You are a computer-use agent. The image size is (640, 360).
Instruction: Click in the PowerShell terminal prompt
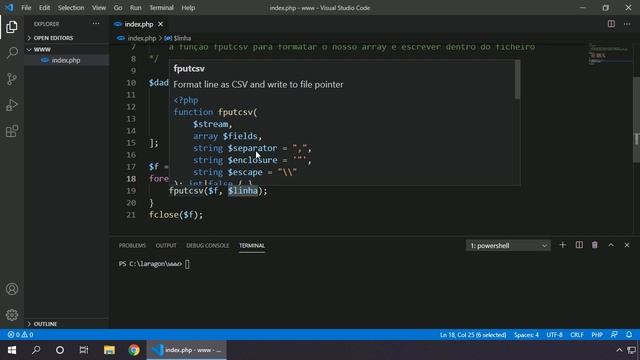187,264
